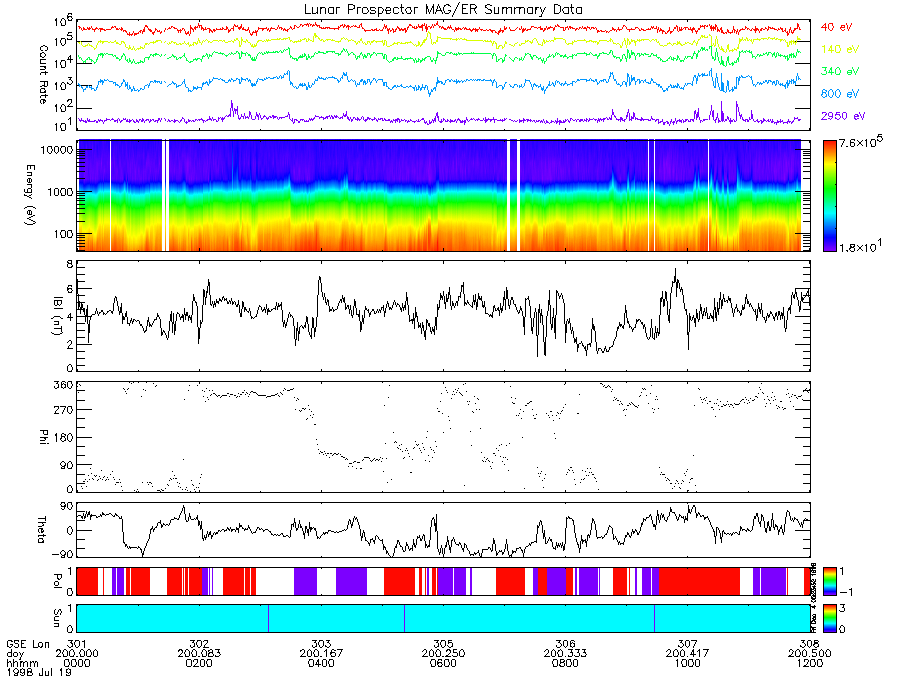The image size is (900, 700).
Task: Click the doy value '200.167'
Action: click(x=321, y=654)
